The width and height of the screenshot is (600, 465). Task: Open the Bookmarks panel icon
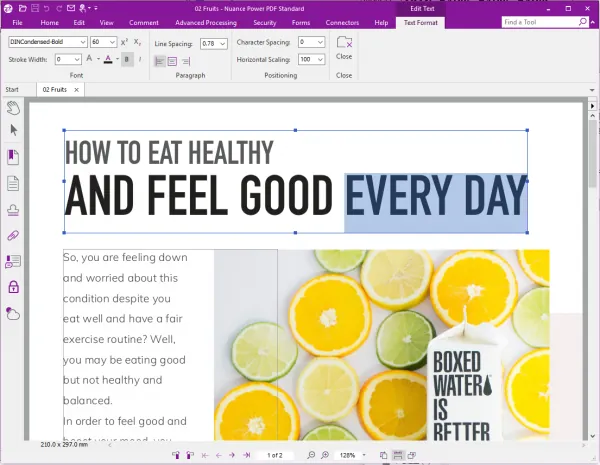point(13,157)
